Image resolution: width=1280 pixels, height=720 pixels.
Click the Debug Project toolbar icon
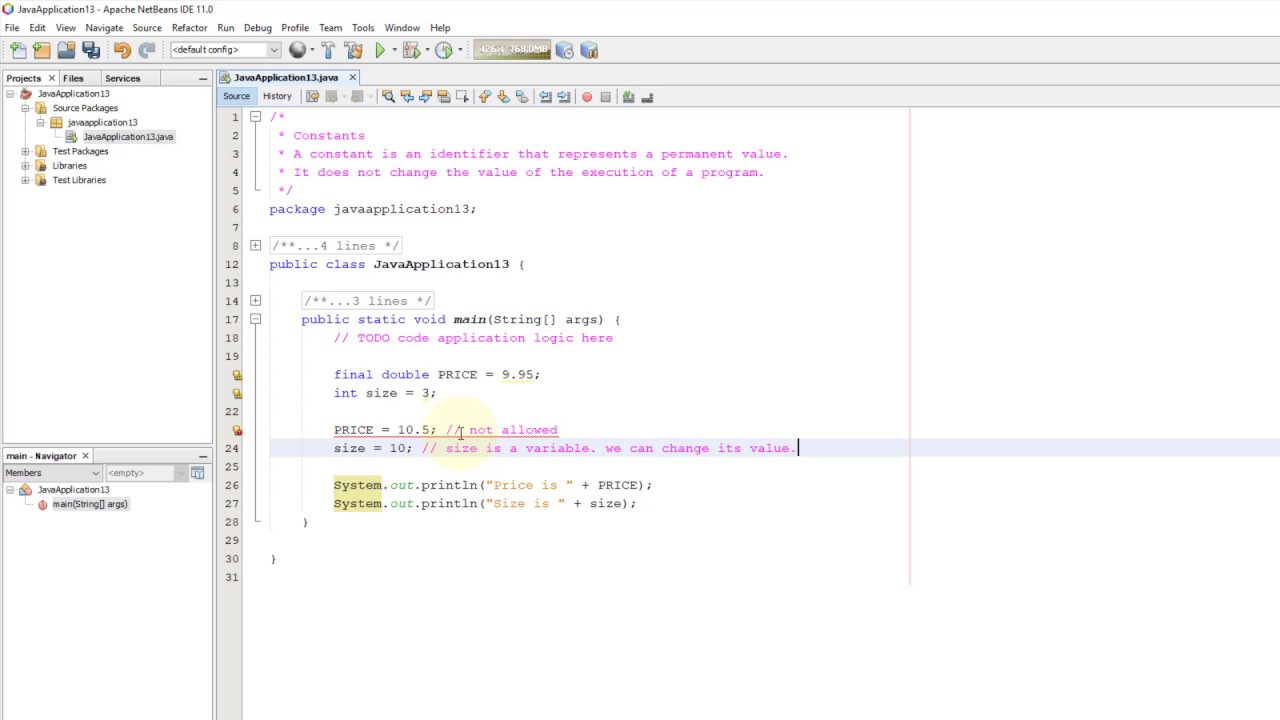pyautogui.click(x=410, y=50)
